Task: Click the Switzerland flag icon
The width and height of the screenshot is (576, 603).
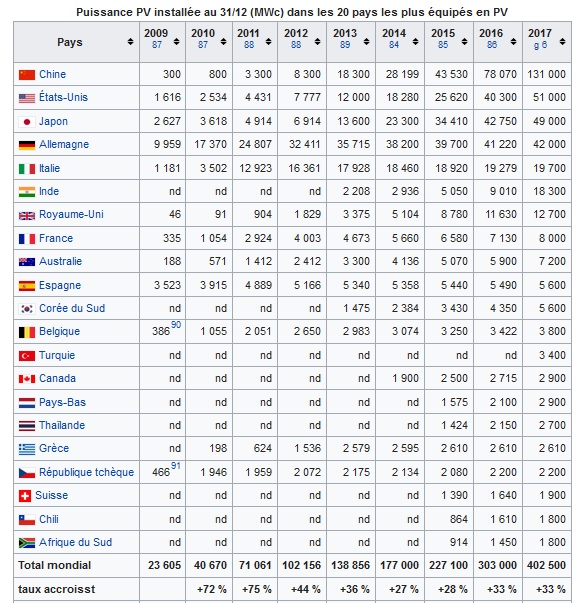Action: coord(25,496)
